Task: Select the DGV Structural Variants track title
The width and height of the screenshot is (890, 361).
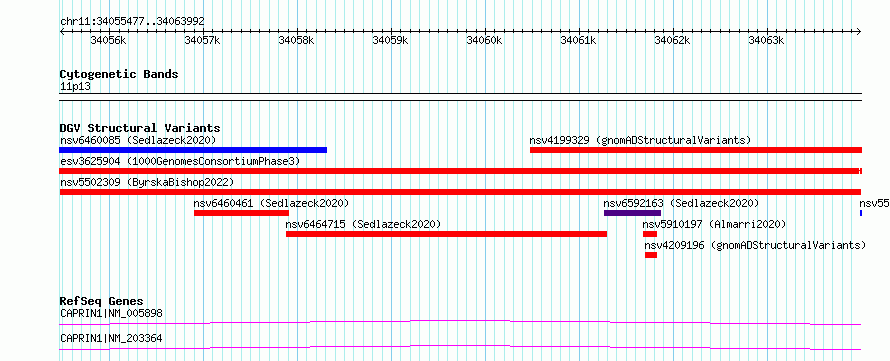Action: click(140, 128)
